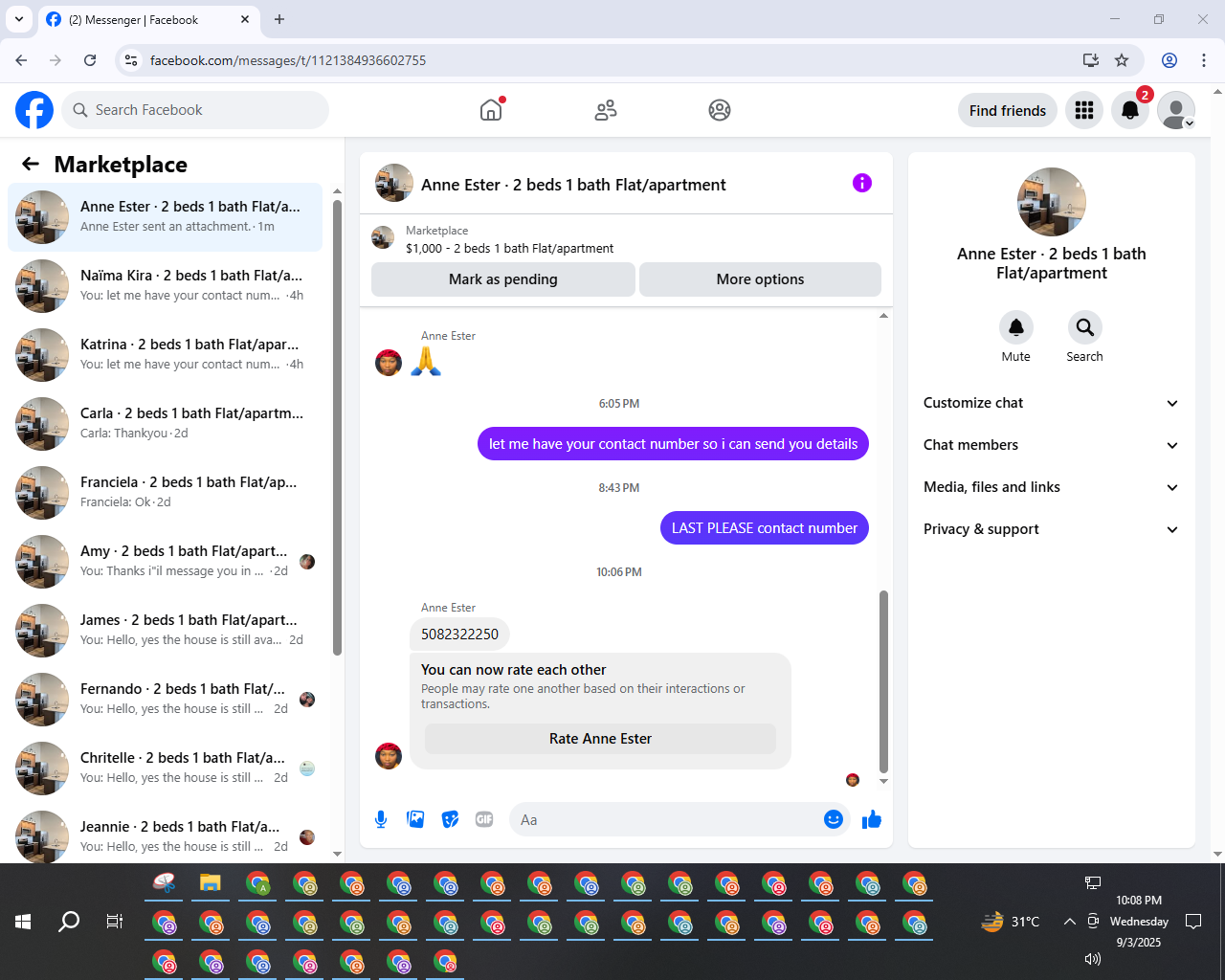Show hidden system tray icons chevron
The height and width of the screenshot is (980, 1225).
coord(1069,922)
